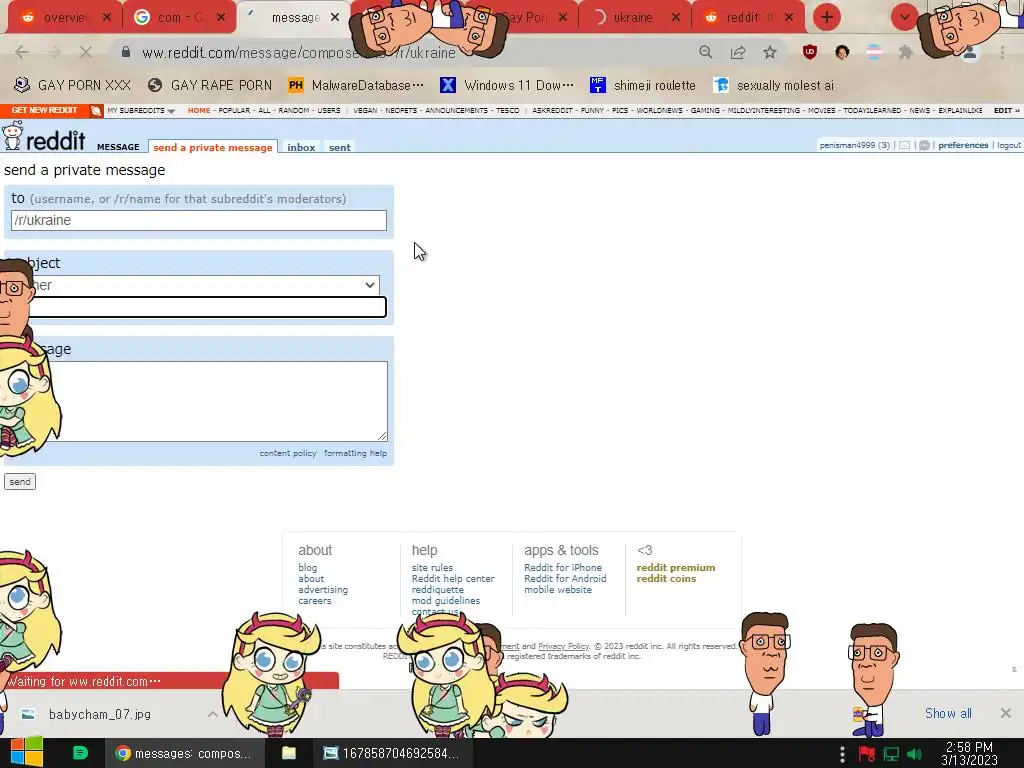The width and height of the screenshot is (1024, 768).
Task: Click the logout link
Action: pyautogui.click(x=1008, y=145)
